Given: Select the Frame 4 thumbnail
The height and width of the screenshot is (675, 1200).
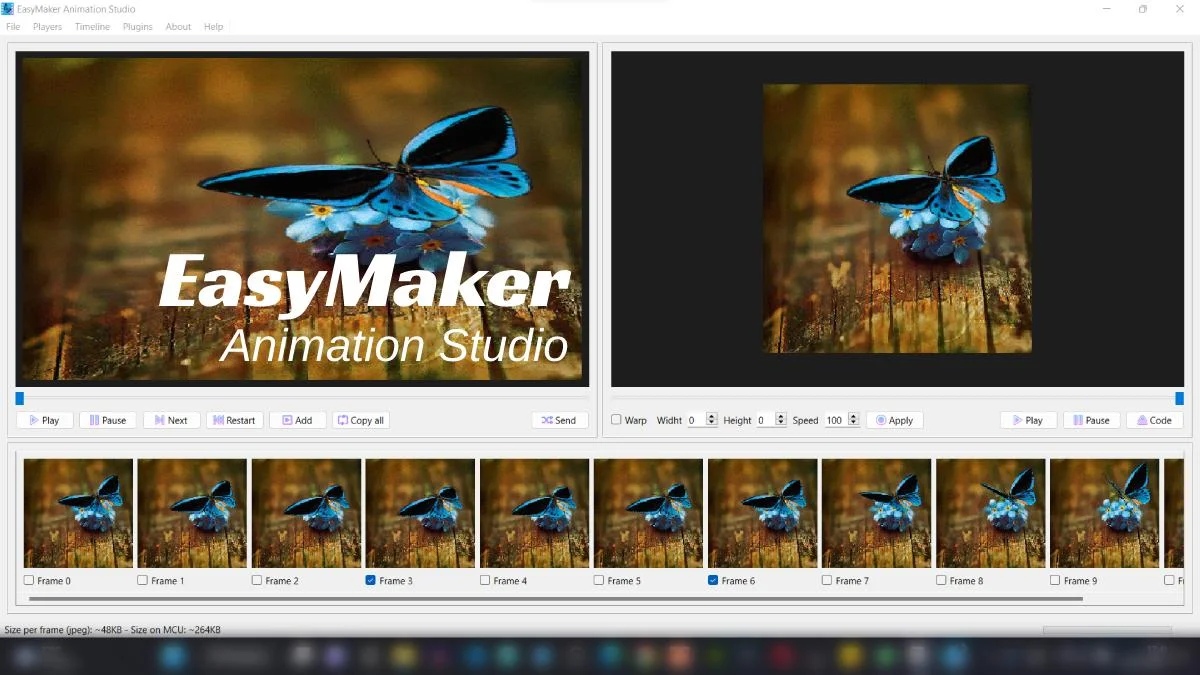Looking at the screenshot, I should tap(534, 513).
